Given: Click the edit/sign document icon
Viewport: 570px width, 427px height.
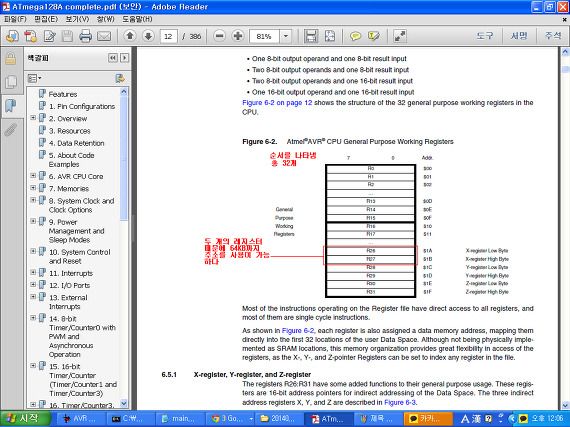Looking at the screenshot, I should tap(49, 36).
